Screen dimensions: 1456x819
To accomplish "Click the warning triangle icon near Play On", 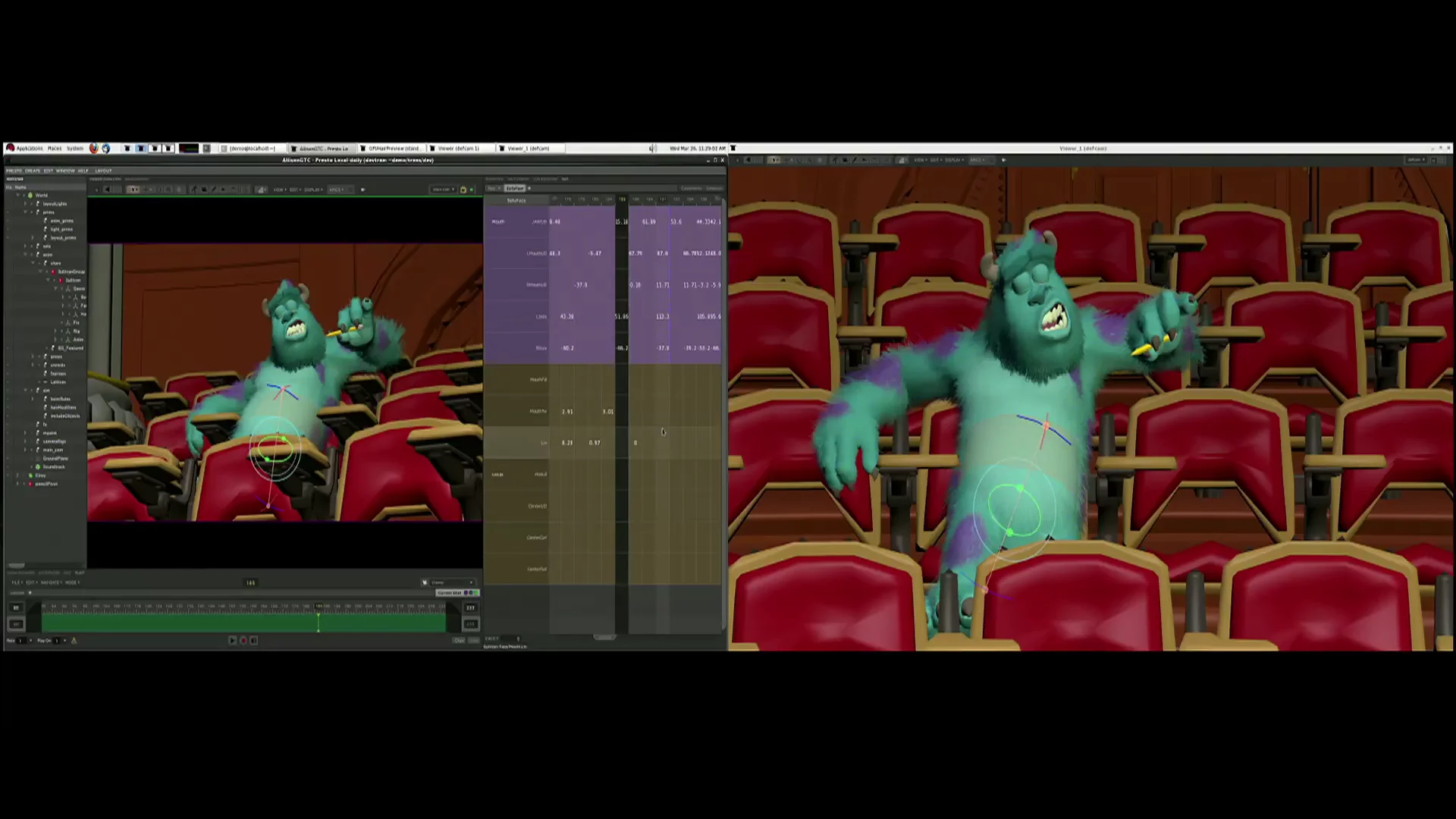I will [x=74, y=640].
